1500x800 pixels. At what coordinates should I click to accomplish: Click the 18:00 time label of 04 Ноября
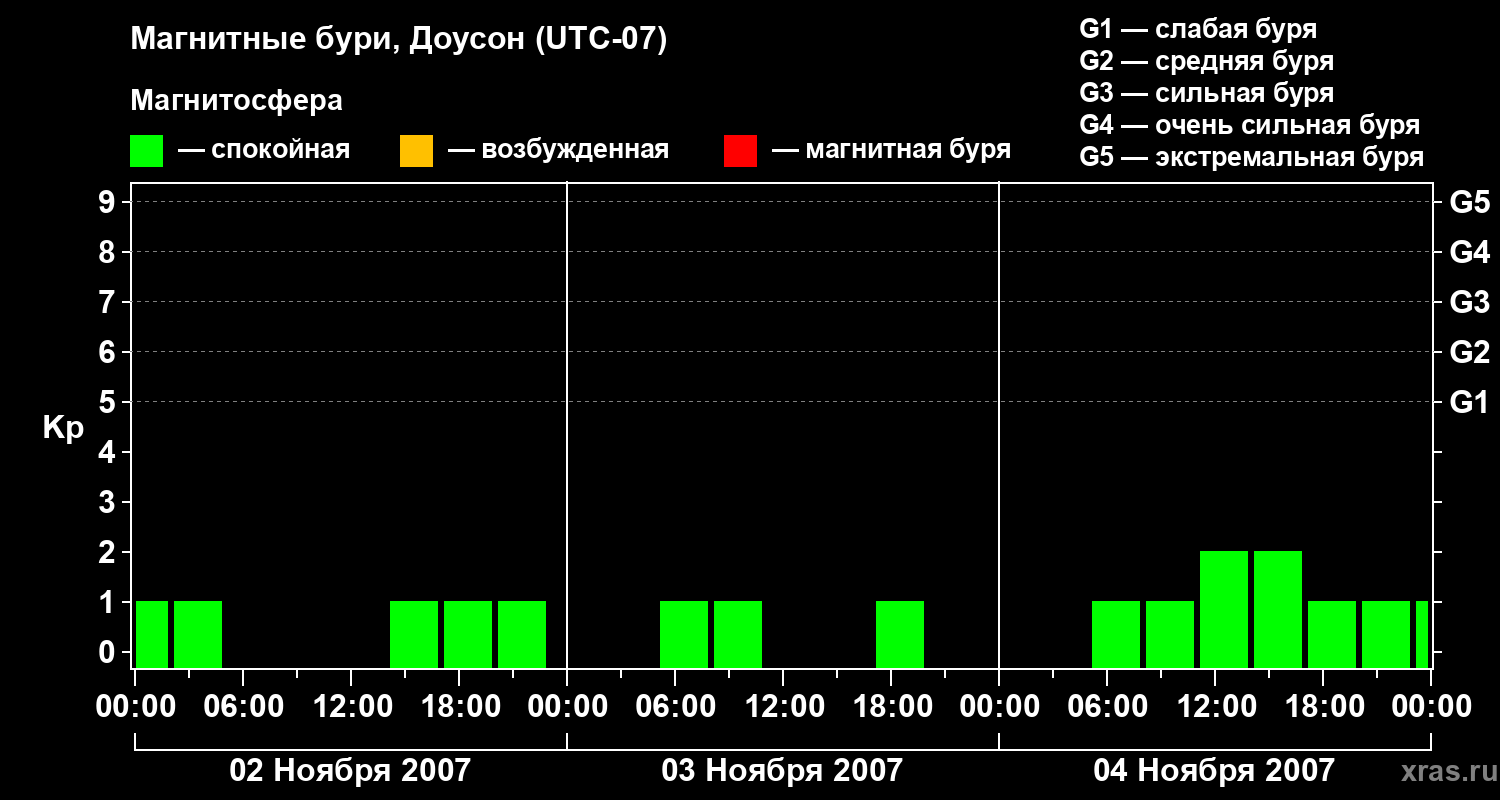[1323, 706]
